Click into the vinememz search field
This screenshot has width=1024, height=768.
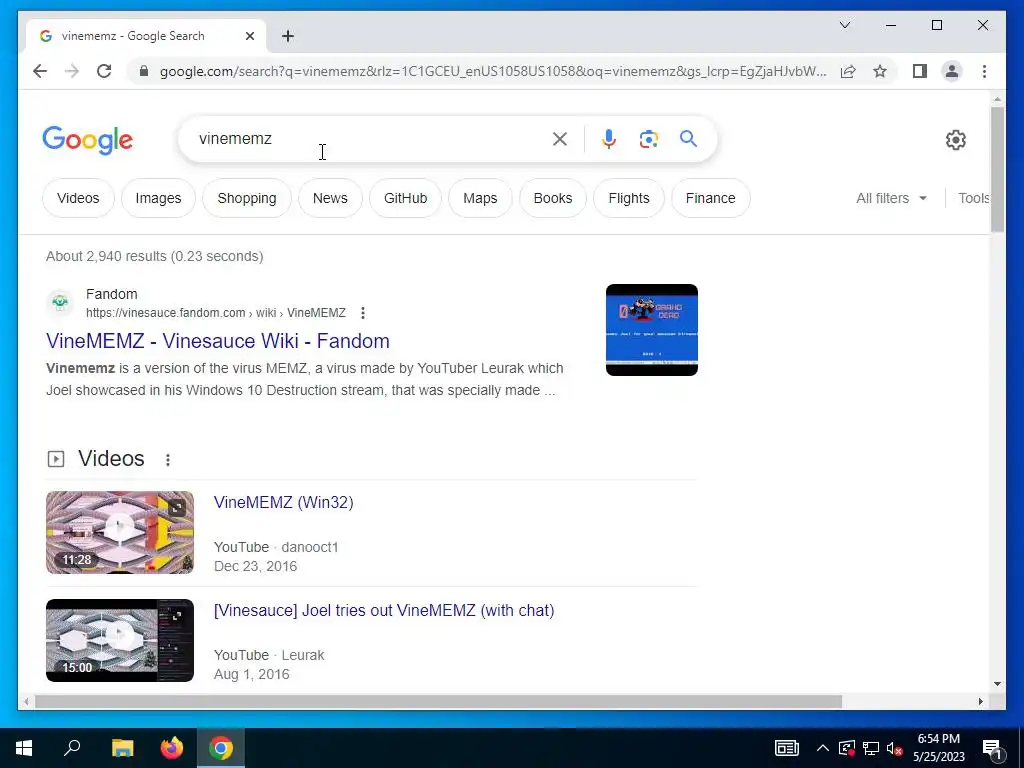369,138
